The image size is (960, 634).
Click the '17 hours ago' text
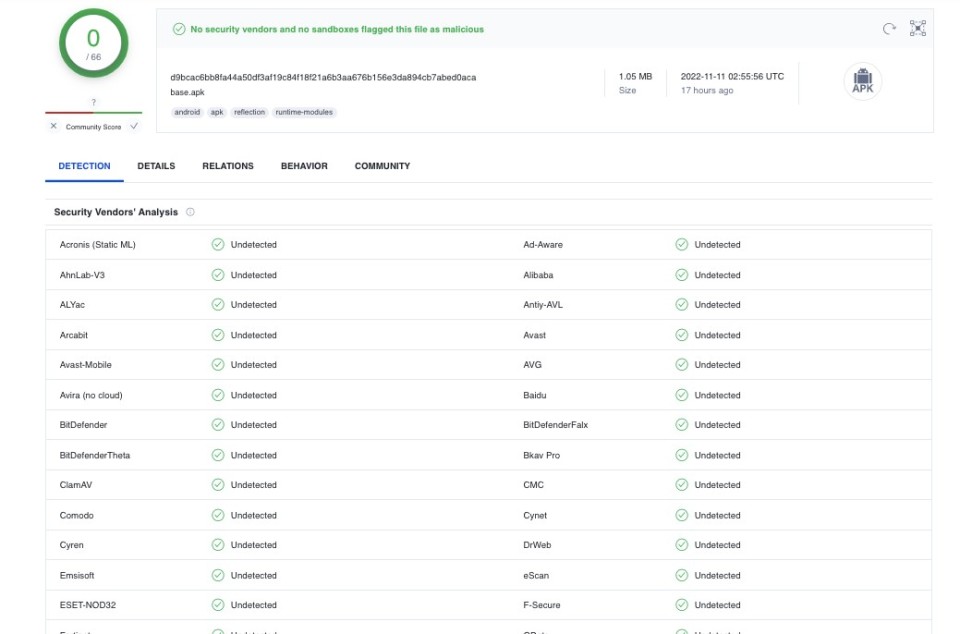[707, 91]
